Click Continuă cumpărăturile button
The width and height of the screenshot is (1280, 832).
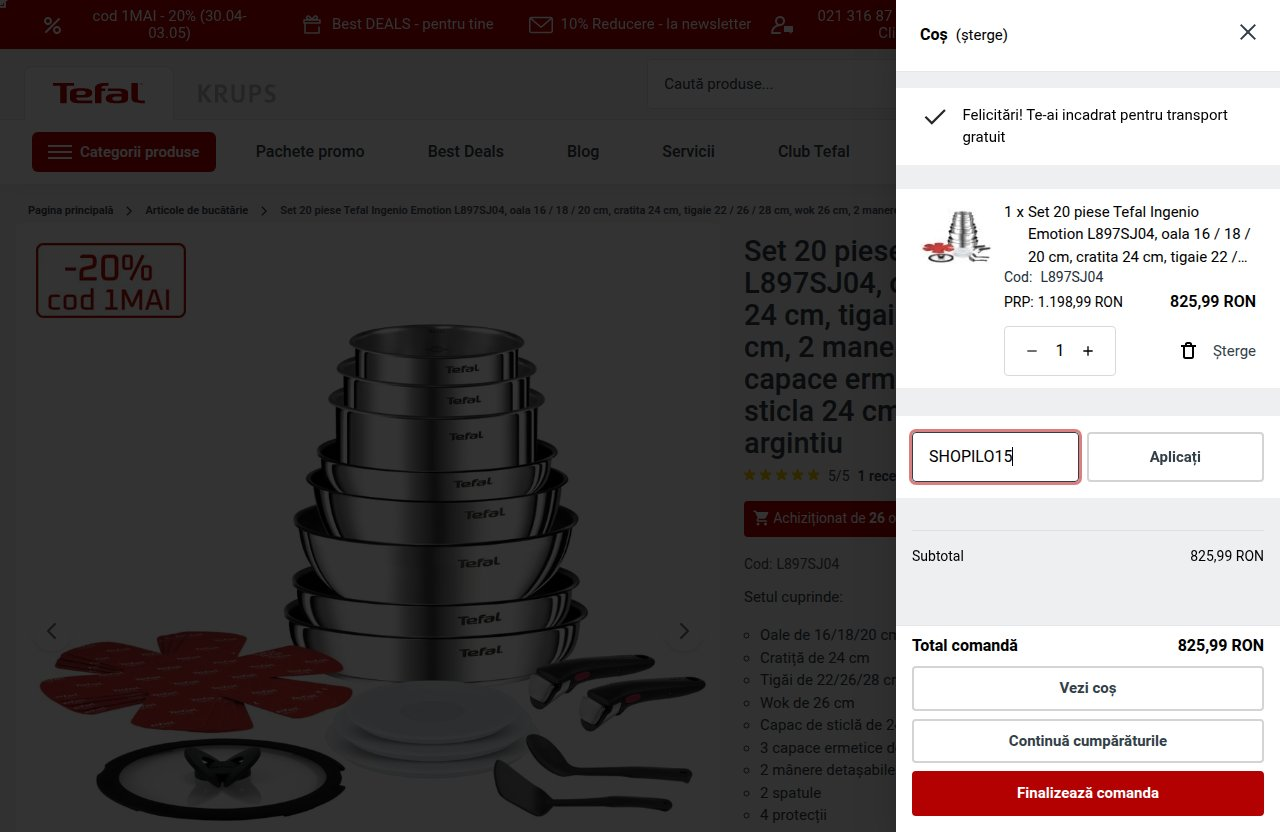tap(1088, 741)
